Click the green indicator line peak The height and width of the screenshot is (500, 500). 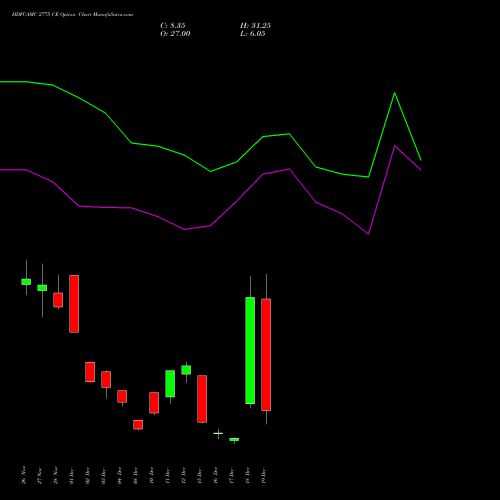[395, 93]
